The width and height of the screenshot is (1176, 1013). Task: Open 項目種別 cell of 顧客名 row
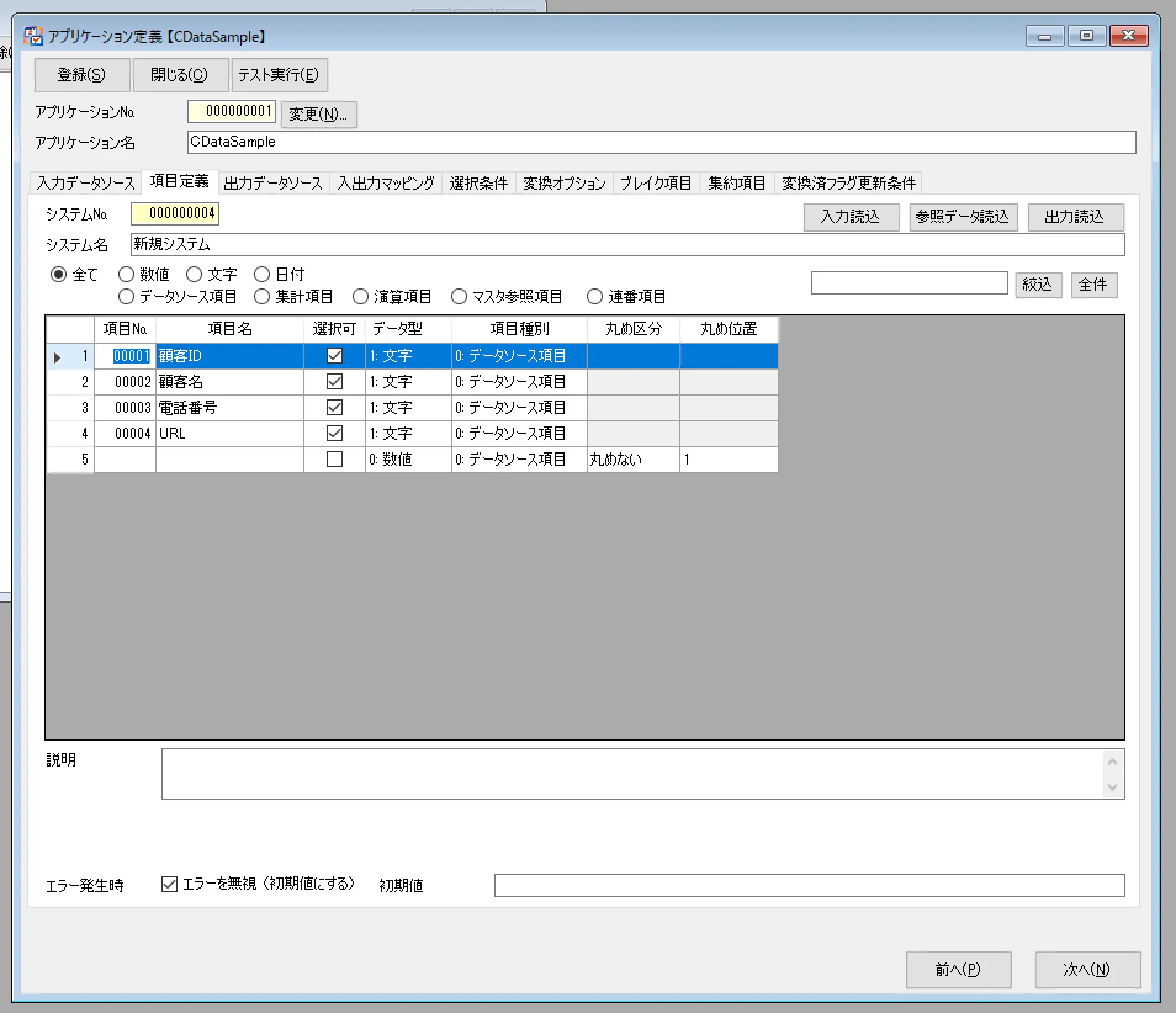[520, 382]
